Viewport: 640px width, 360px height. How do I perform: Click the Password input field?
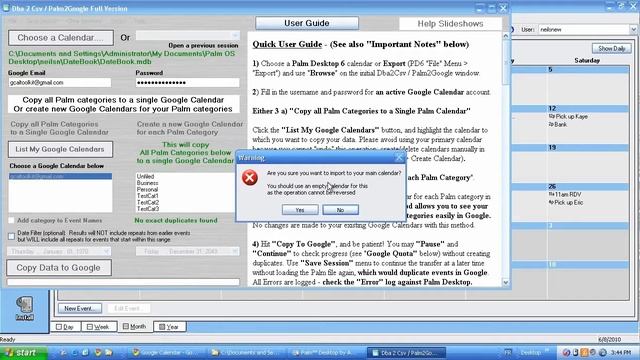187,82
